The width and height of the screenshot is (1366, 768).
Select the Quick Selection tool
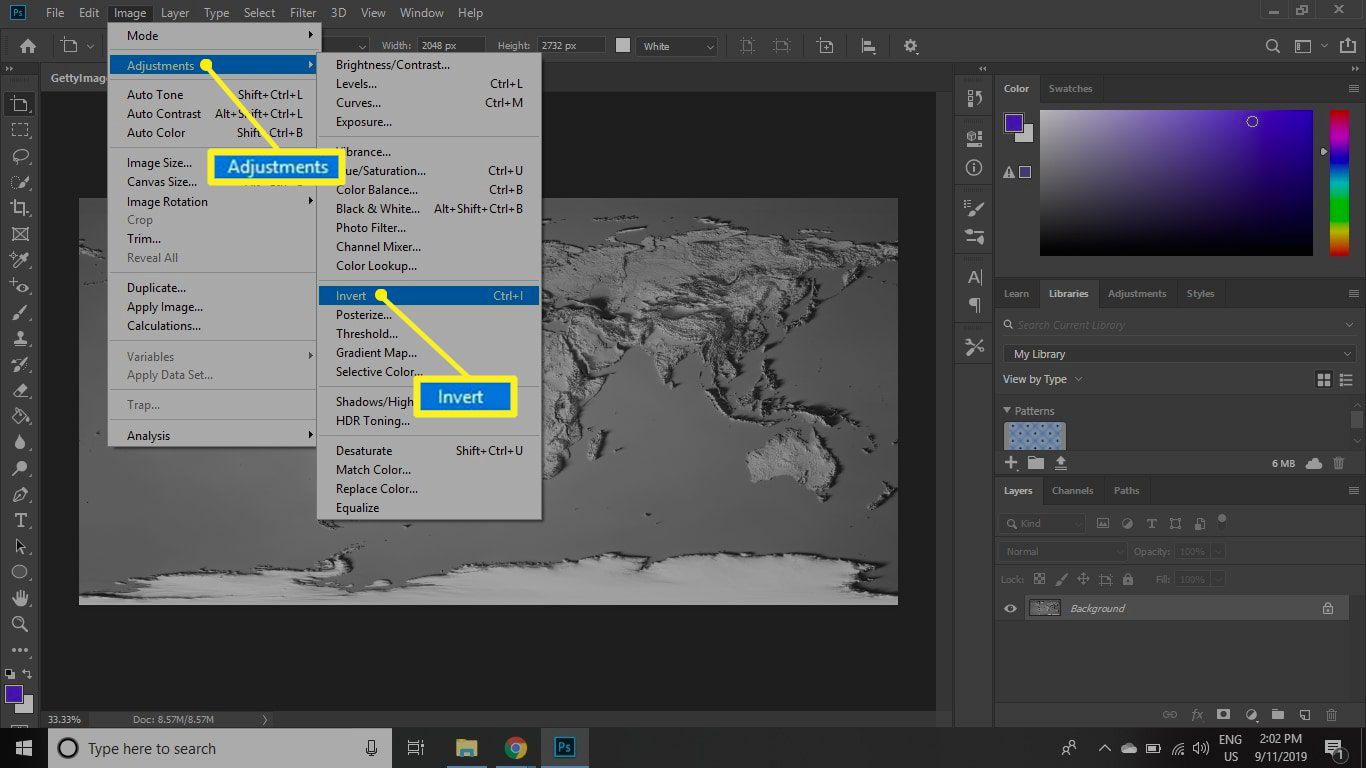point(19,182)
